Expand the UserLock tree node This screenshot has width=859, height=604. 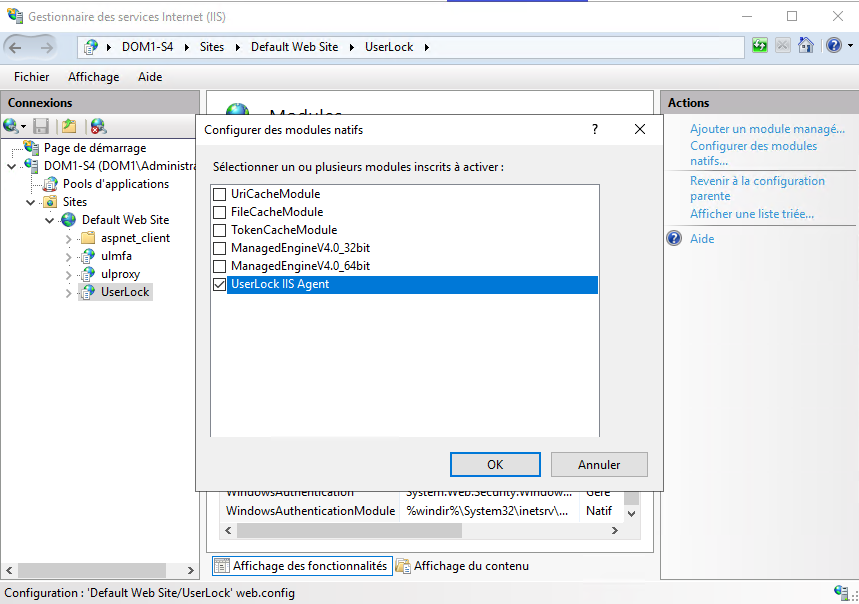coord(68,293)
